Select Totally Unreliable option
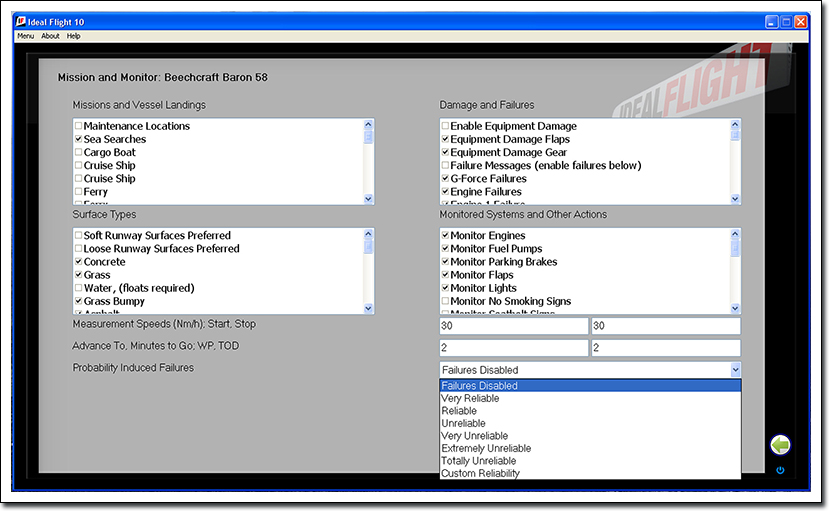The height and width of the screenshot is (513, 832). point(590,461)
